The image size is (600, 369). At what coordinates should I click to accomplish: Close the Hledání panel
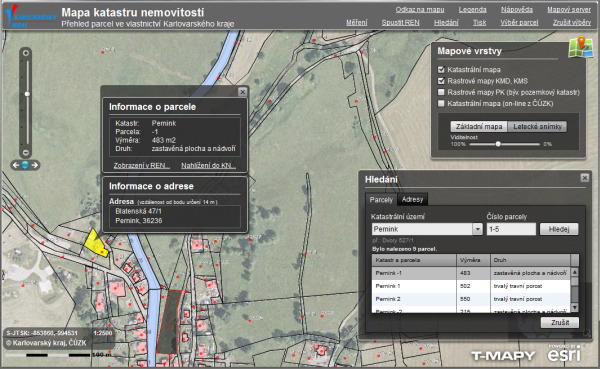pyautogui.click(x=585, y=178)
